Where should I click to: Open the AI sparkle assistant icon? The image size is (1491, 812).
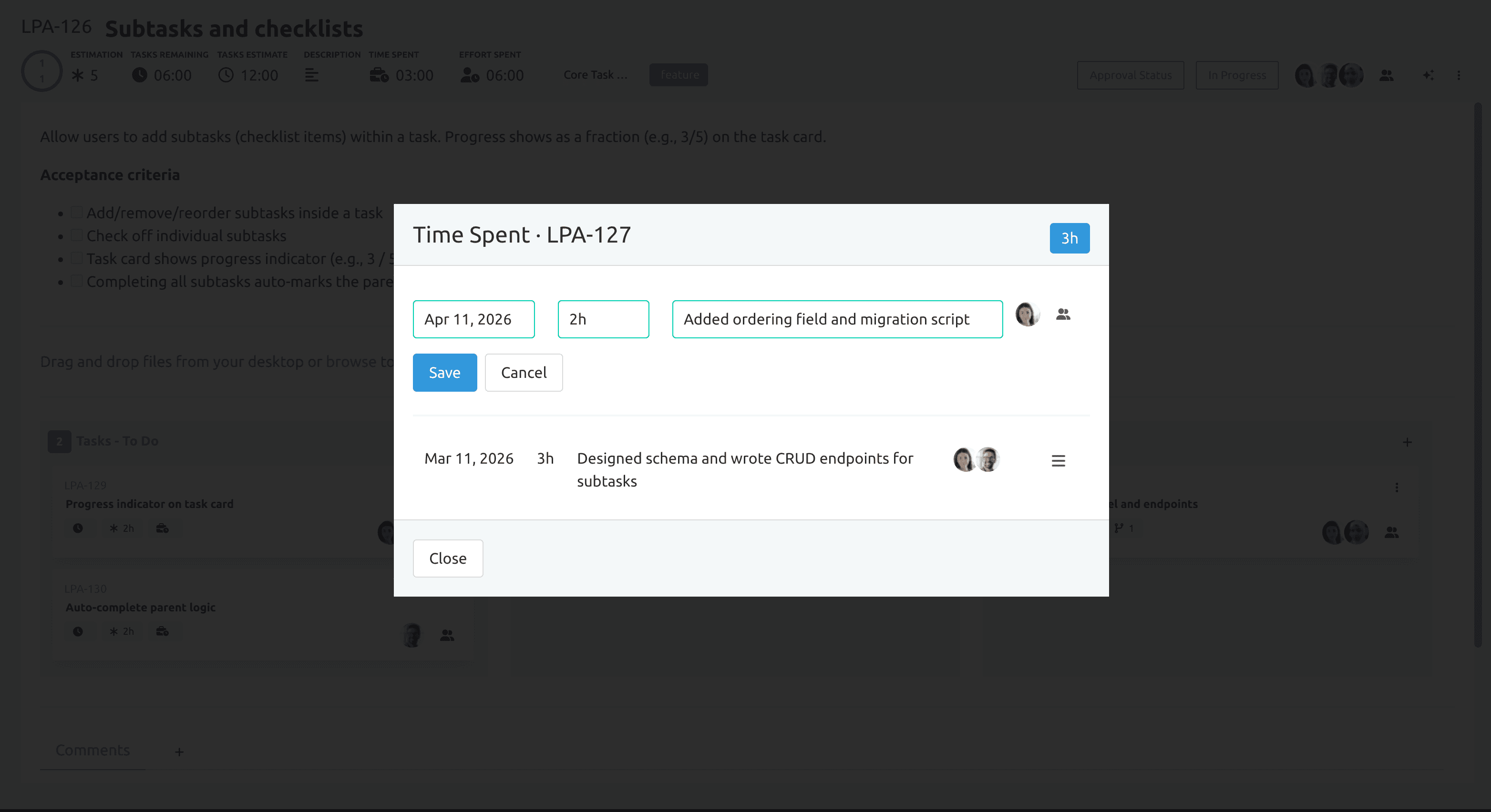[x=1428, y=75]
